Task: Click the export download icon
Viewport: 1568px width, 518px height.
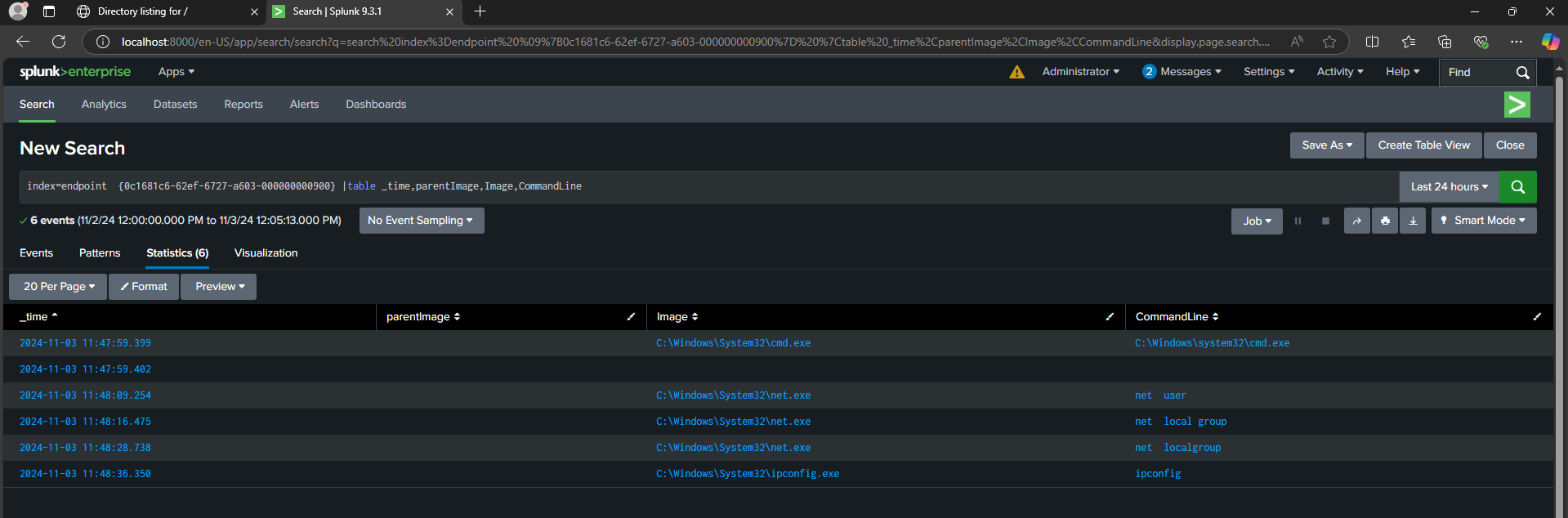Action: [1413, 221]
